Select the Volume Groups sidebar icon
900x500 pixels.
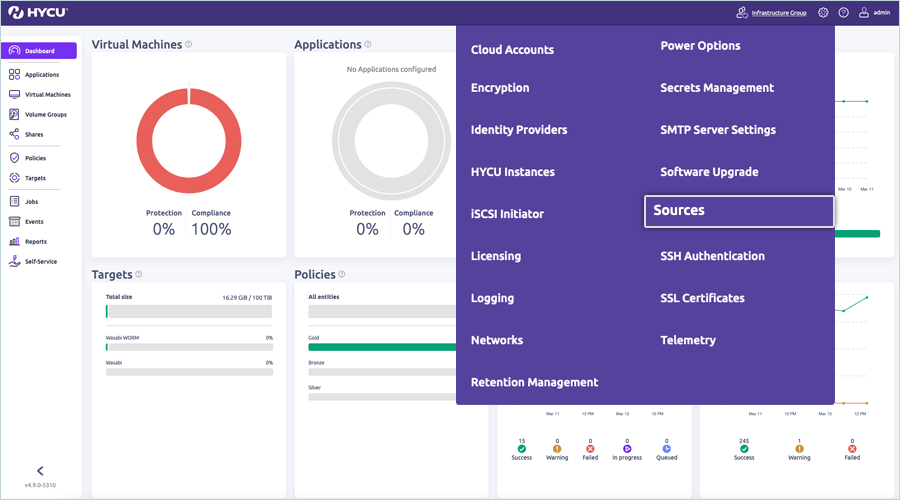coord(14,115)
